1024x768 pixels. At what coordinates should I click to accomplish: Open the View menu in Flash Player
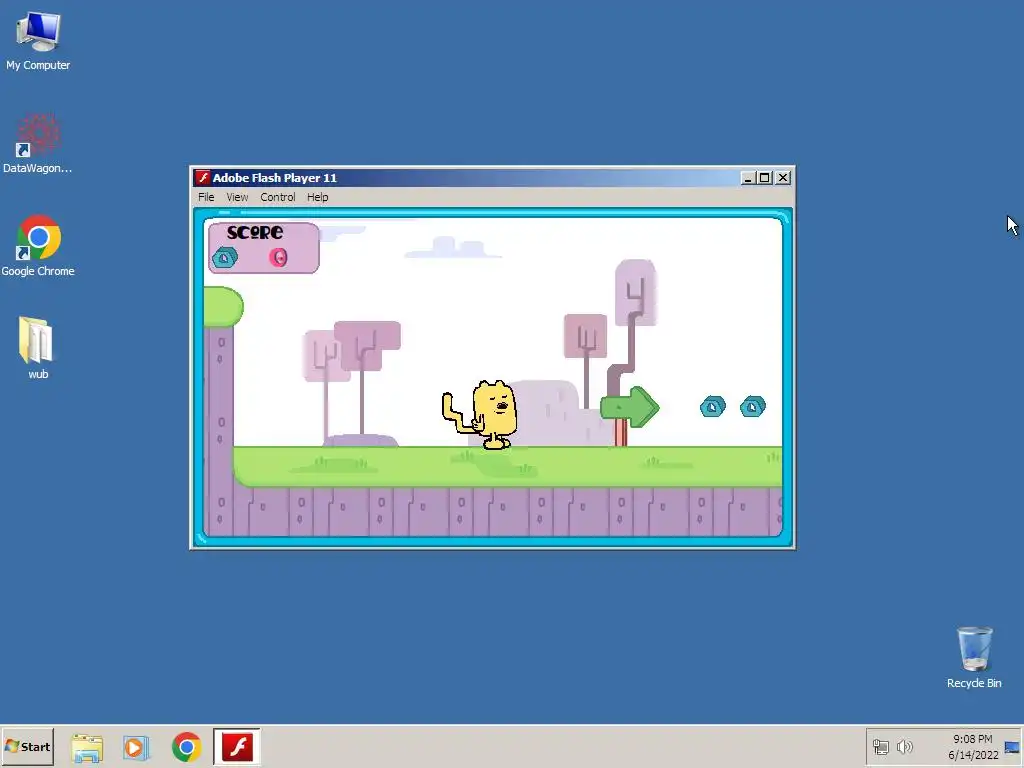point(237,197)
